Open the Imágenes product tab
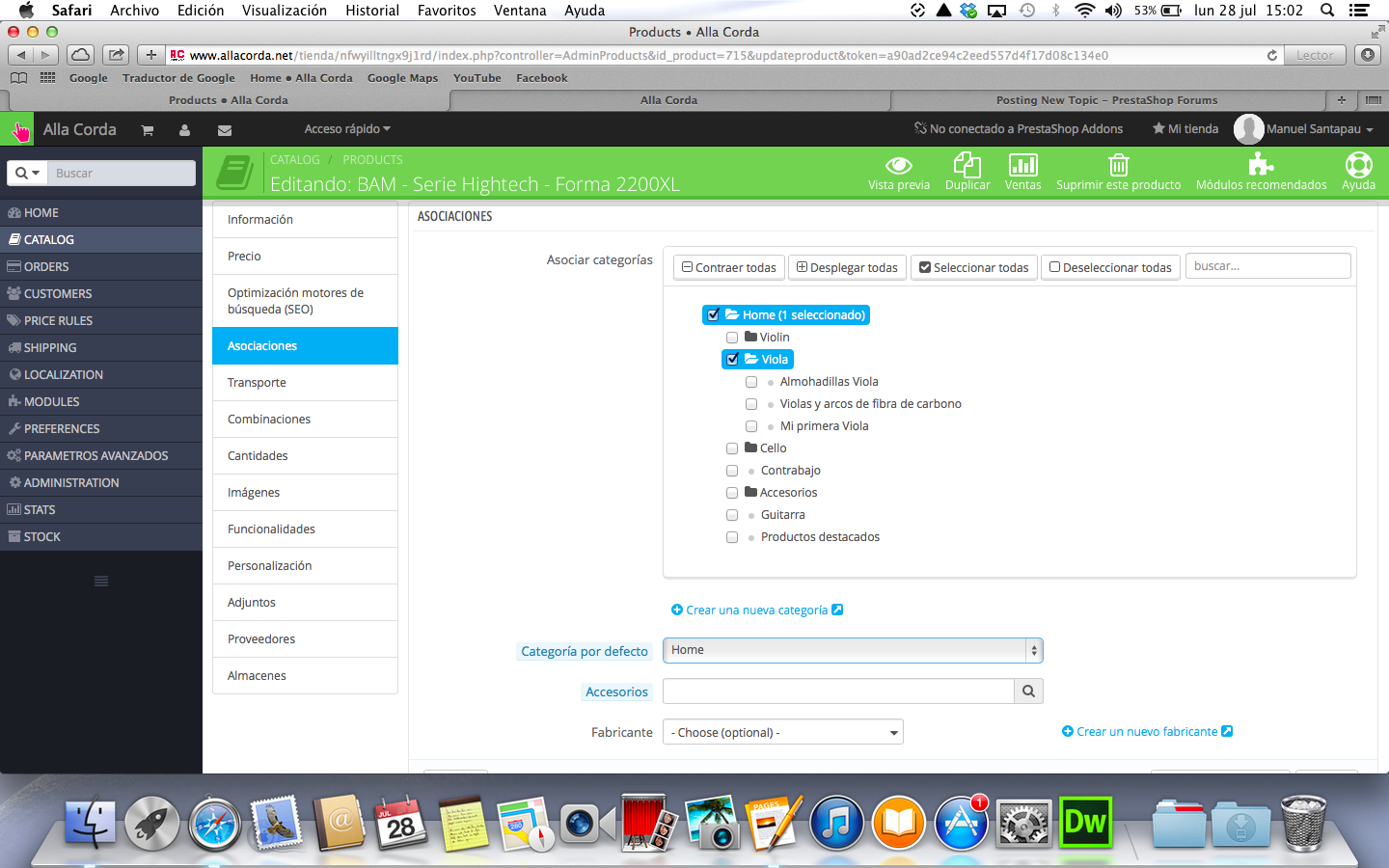This screenshot has height=868, width=1389. click(x=305, y=493)
